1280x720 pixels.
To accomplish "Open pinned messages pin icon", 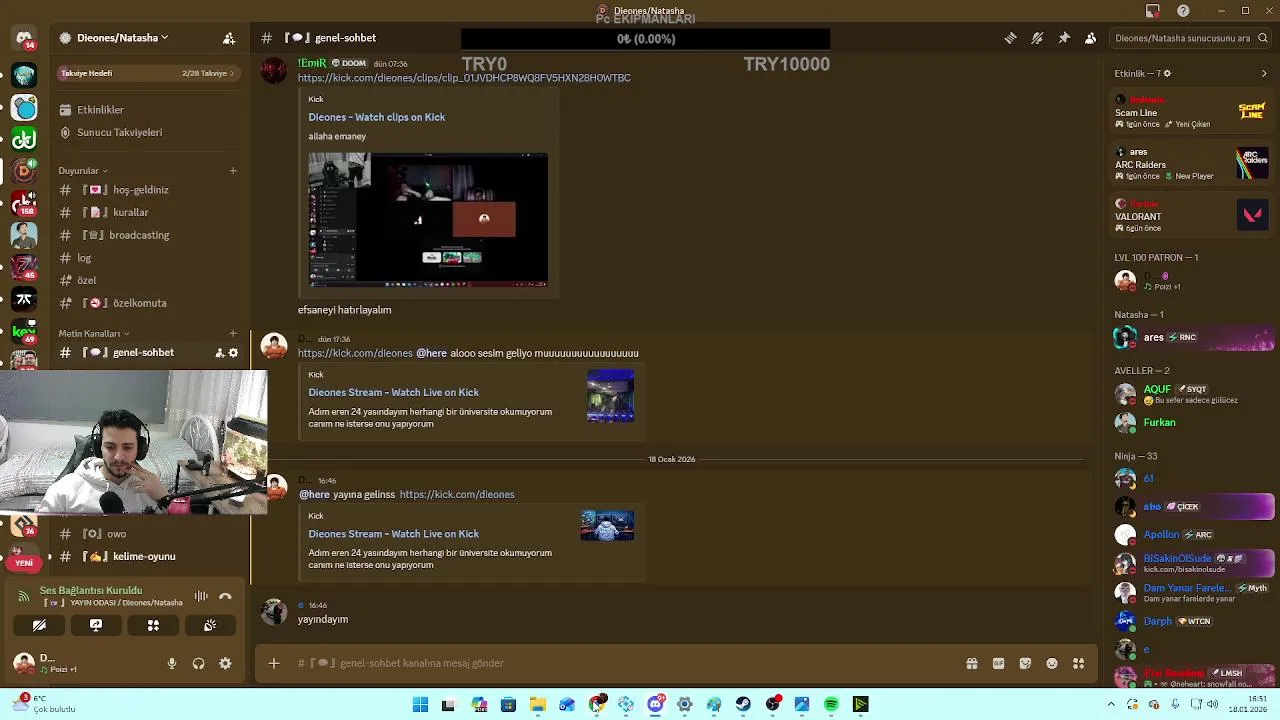I will pyautogui.click(x=1064, y=38).
